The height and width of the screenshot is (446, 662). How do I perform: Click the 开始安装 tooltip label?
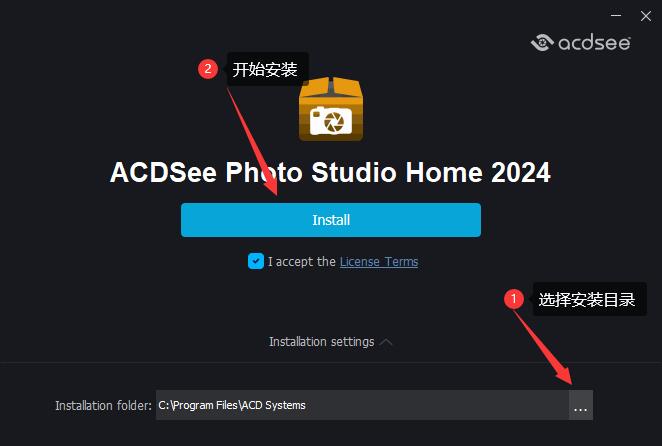[265, 69]
